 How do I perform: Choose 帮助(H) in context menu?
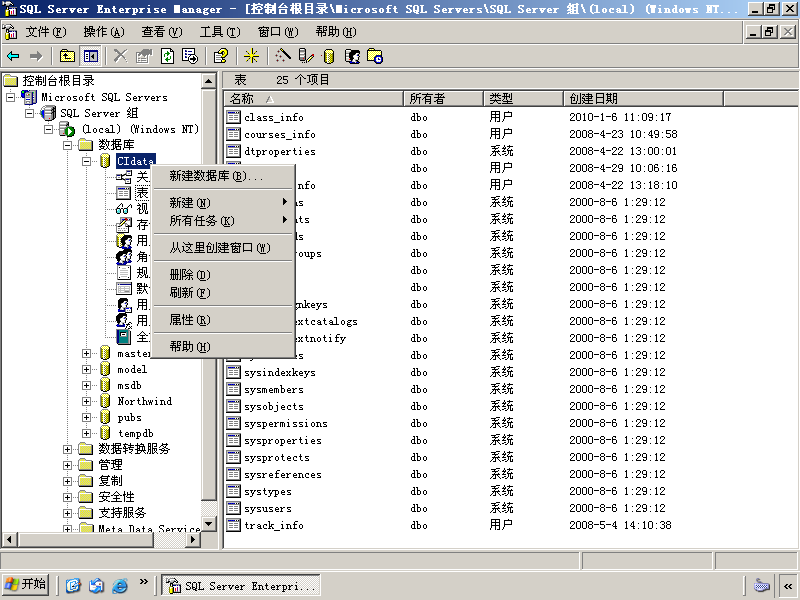click(223, 347)
